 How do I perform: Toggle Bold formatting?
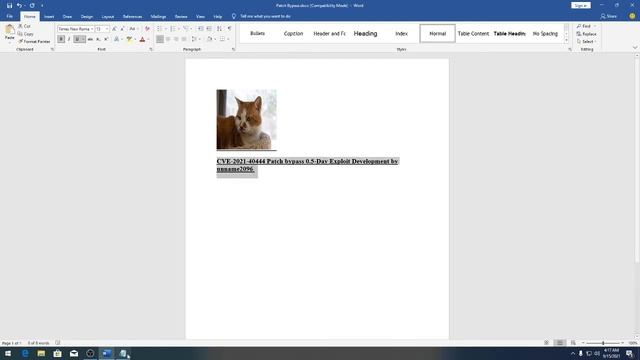click(x=61, y=39)
